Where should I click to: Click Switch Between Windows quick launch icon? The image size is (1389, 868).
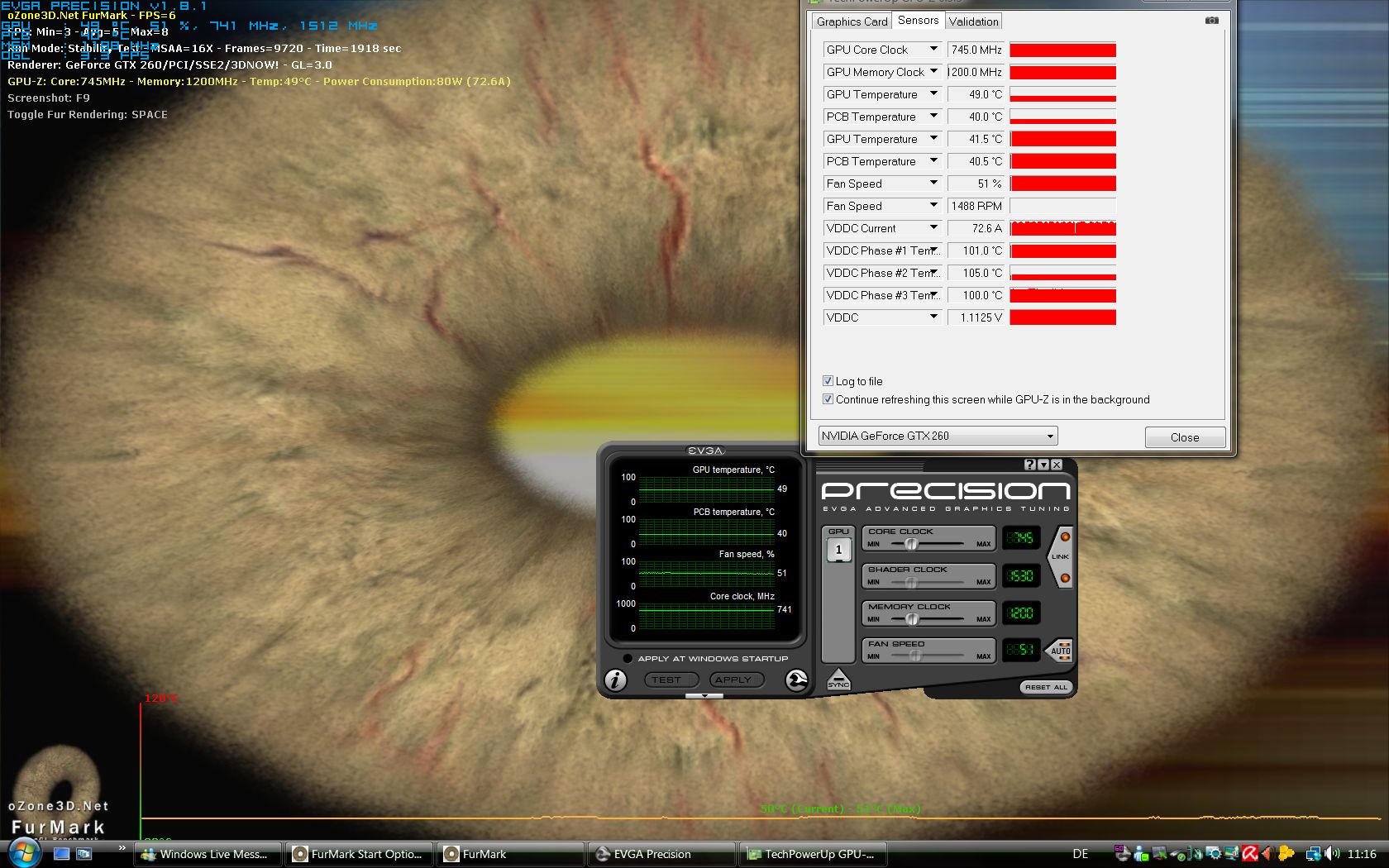pos(84,854)
